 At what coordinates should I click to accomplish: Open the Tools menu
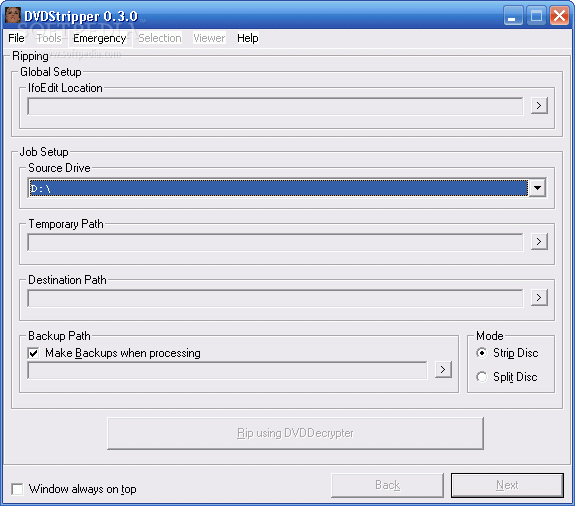point(49,38)
